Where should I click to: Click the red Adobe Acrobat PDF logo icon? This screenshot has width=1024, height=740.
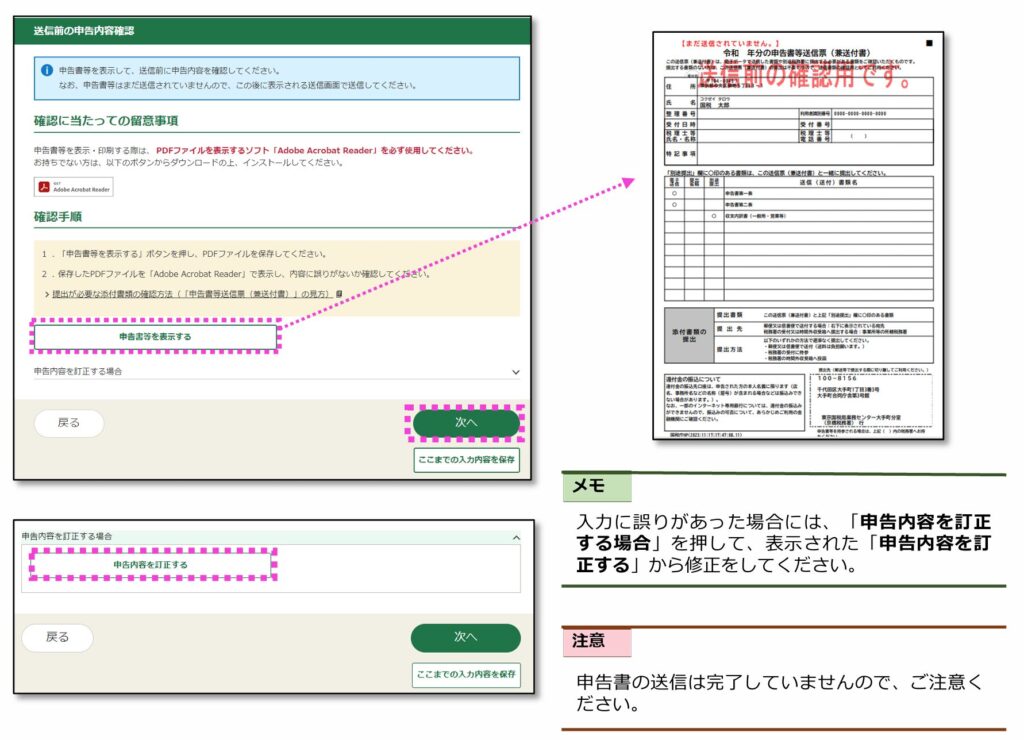[x=44, y=187]
